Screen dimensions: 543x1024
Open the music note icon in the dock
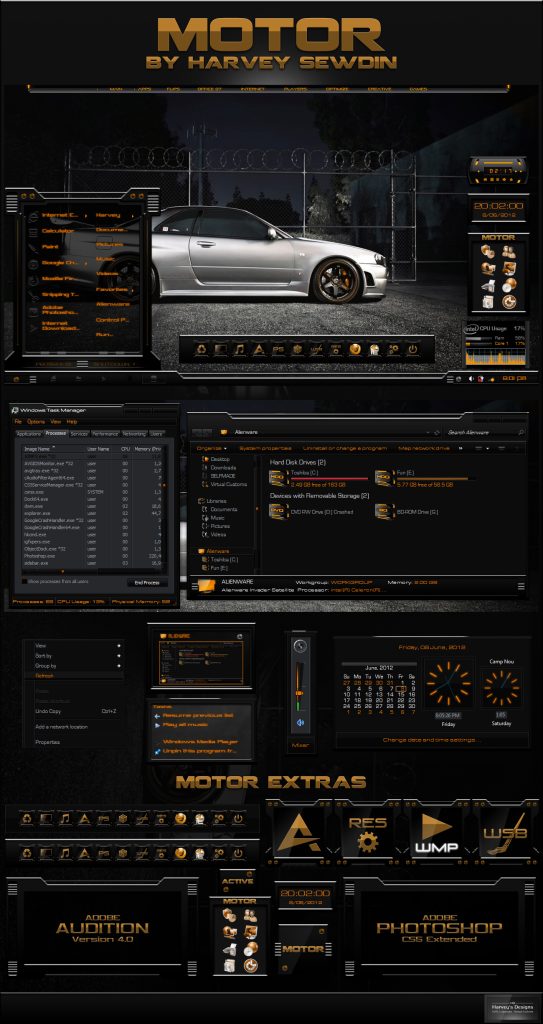(239, 349)
